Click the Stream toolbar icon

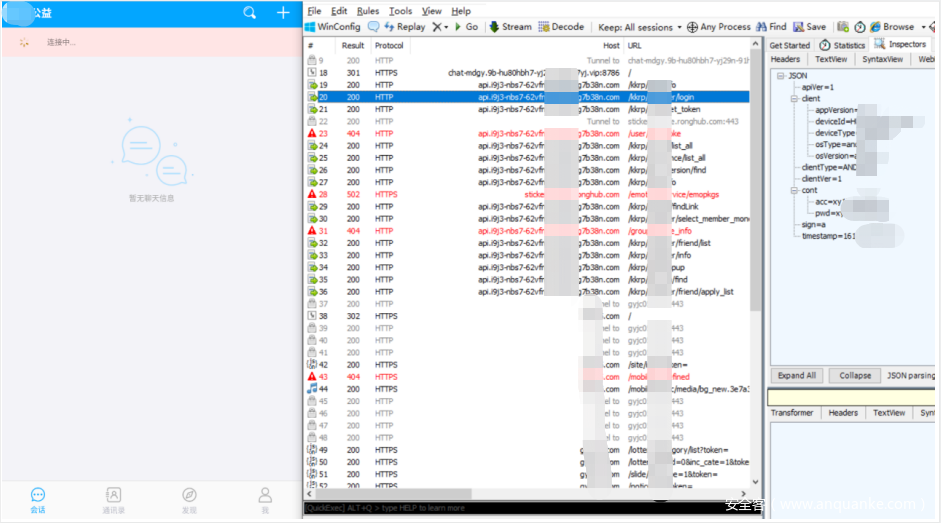[x=494, y=27]
